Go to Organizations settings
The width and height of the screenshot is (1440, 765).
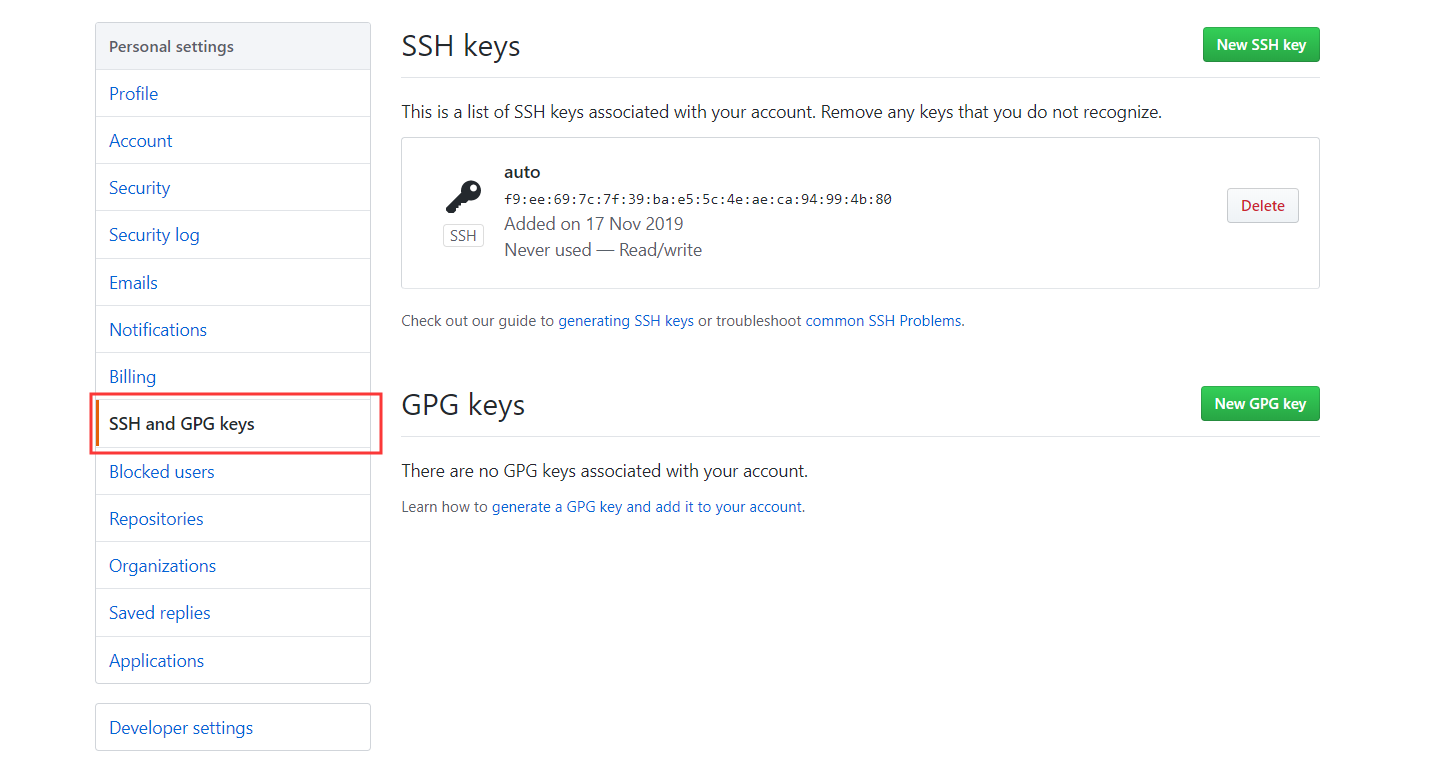[162, 565]
